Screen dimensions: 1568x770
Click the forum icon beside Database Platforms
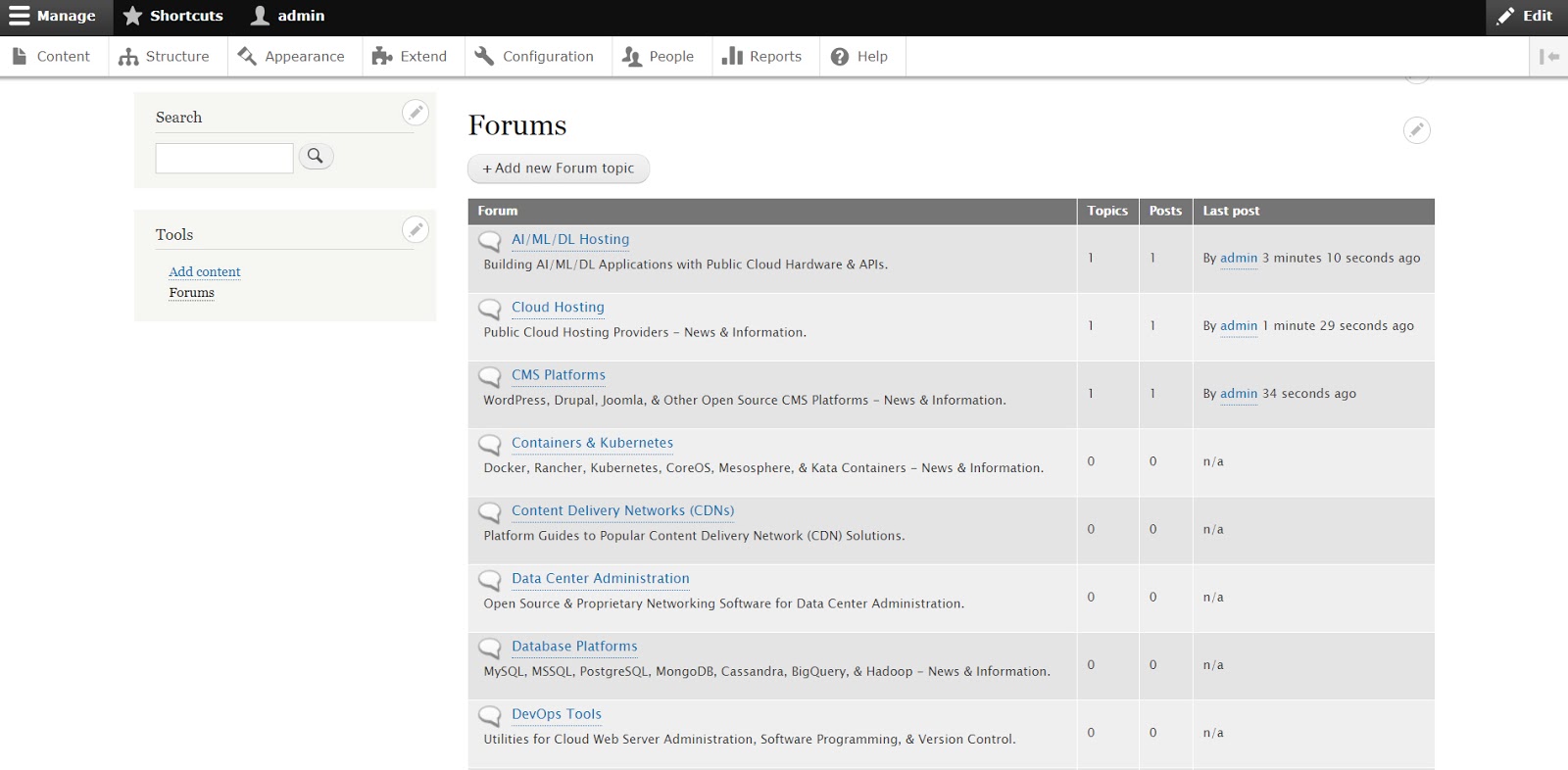(489, 649)
